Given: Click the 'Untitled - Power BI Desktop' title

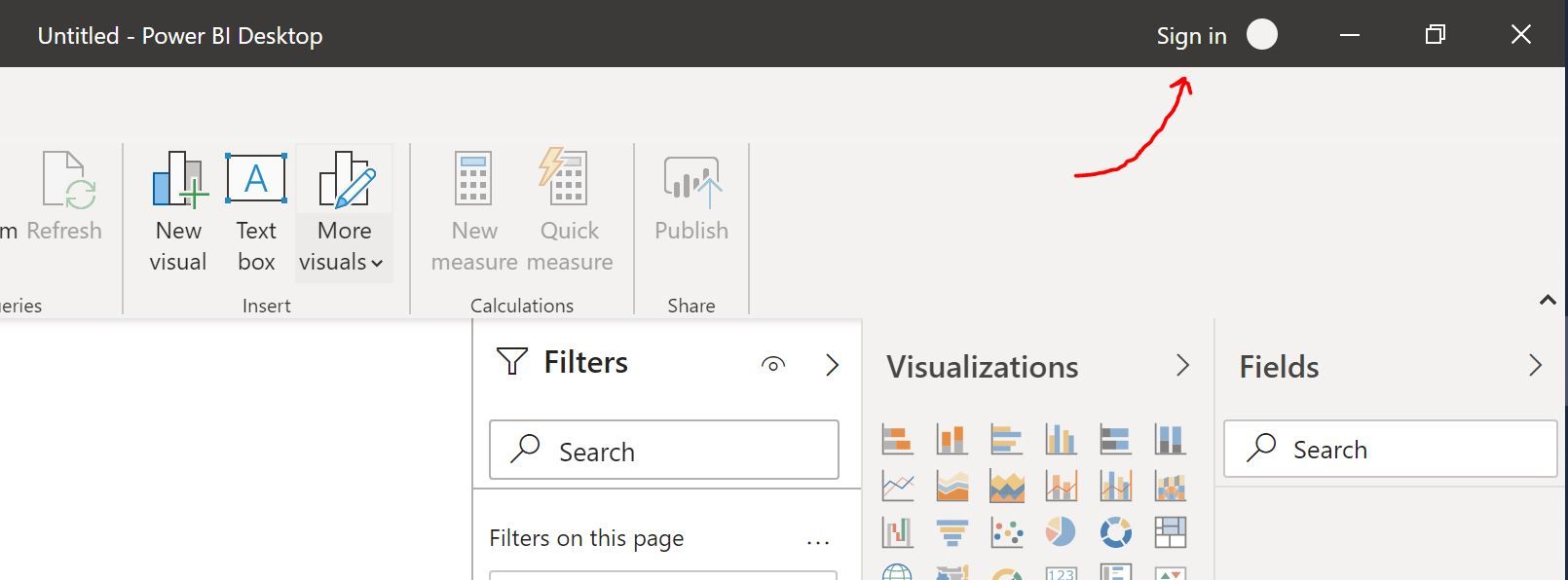Looking at the screenshot, I should [x=180, y=36].
